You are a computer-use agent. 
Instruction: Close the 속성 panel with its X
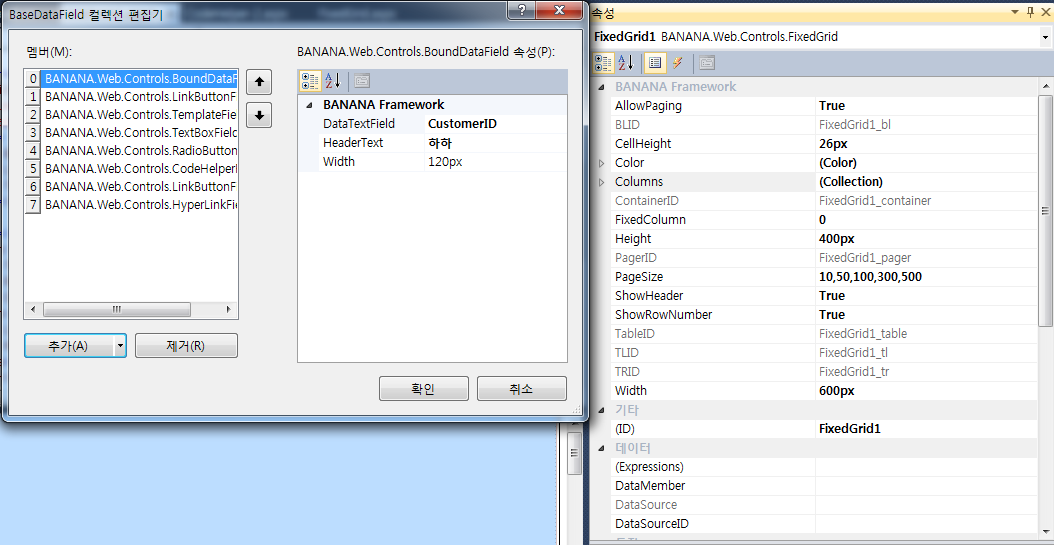coord(1046,13)
